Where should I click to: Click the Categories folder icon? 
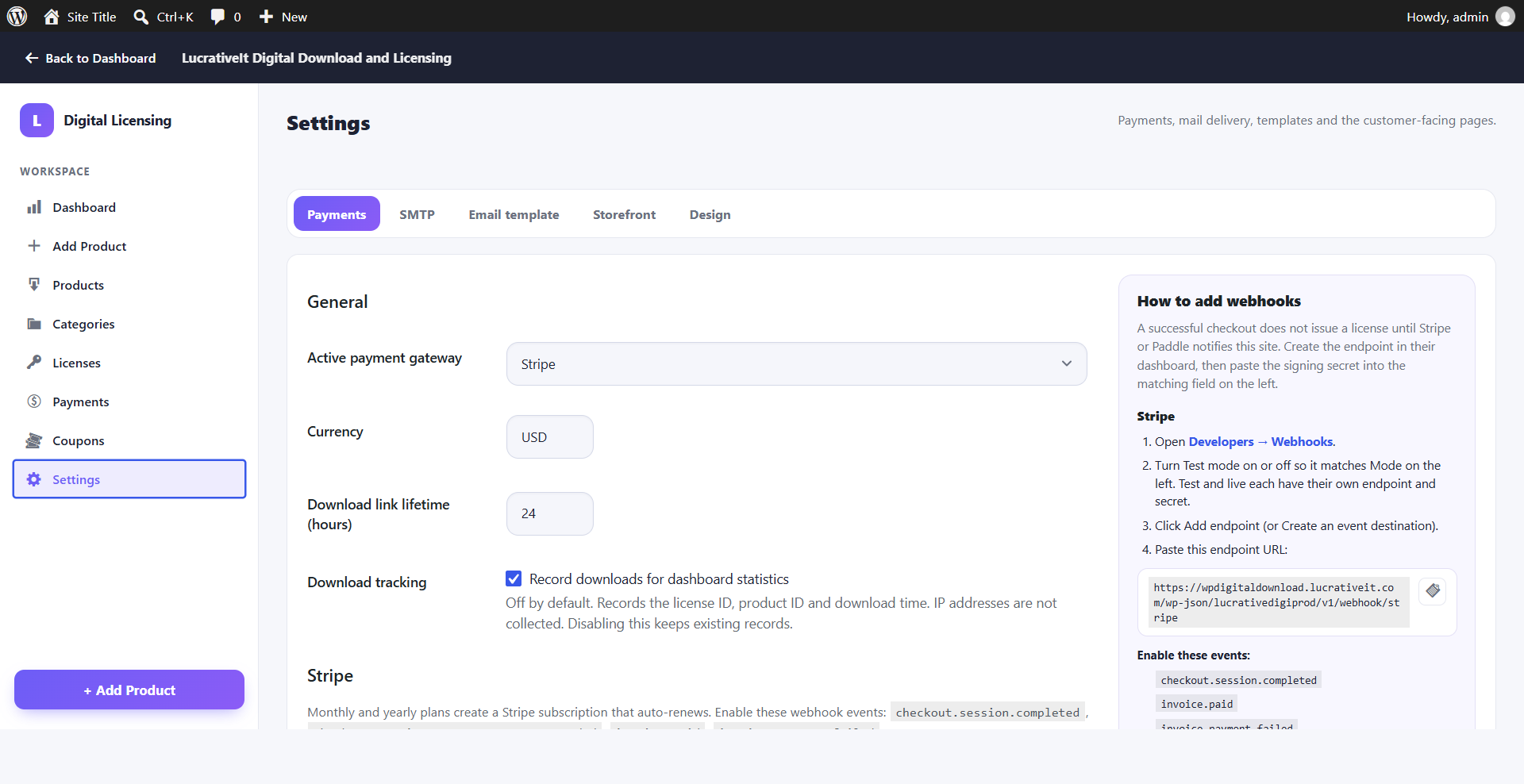[x=34, y=324]
